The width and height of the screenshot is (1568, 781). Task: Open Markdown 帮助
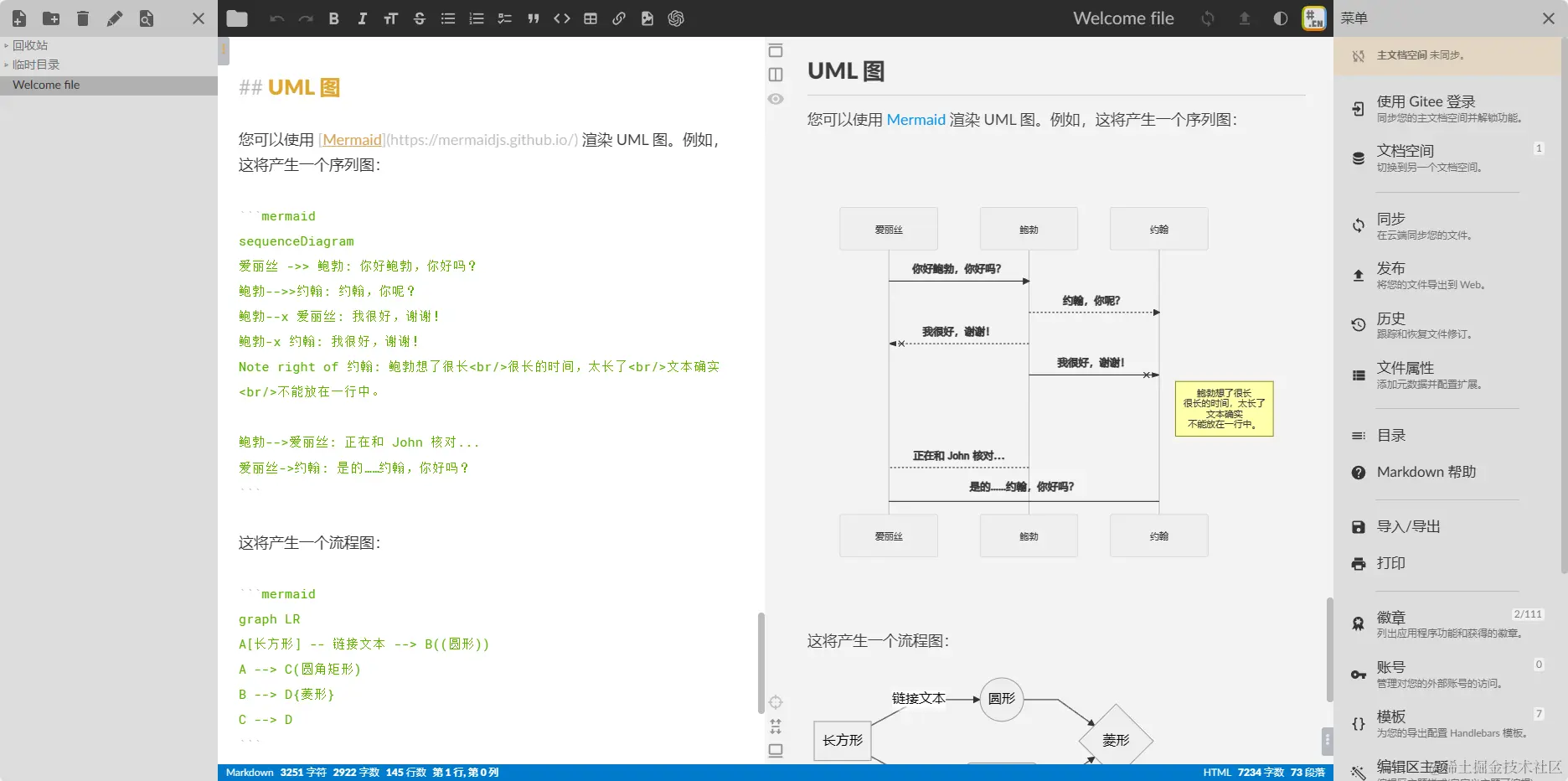pyautogui.click(x=1447, y=473)
